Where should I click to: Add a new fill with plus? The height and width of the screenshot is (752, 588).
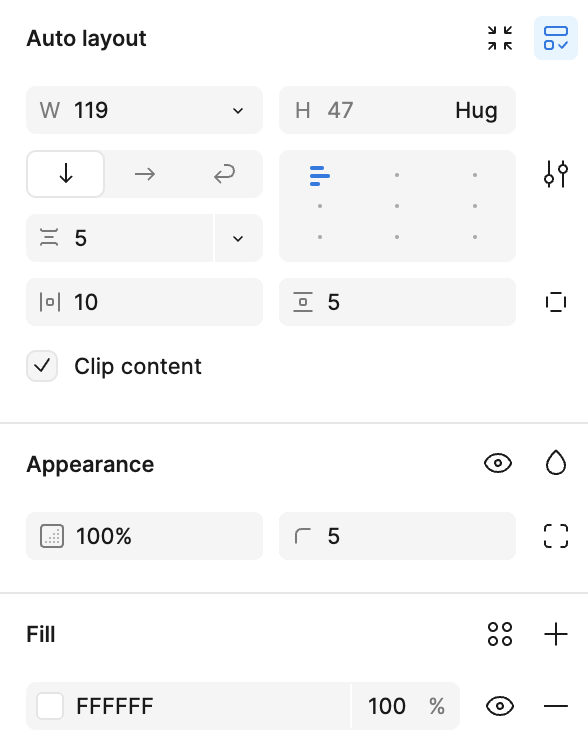[x=556, y=634]
